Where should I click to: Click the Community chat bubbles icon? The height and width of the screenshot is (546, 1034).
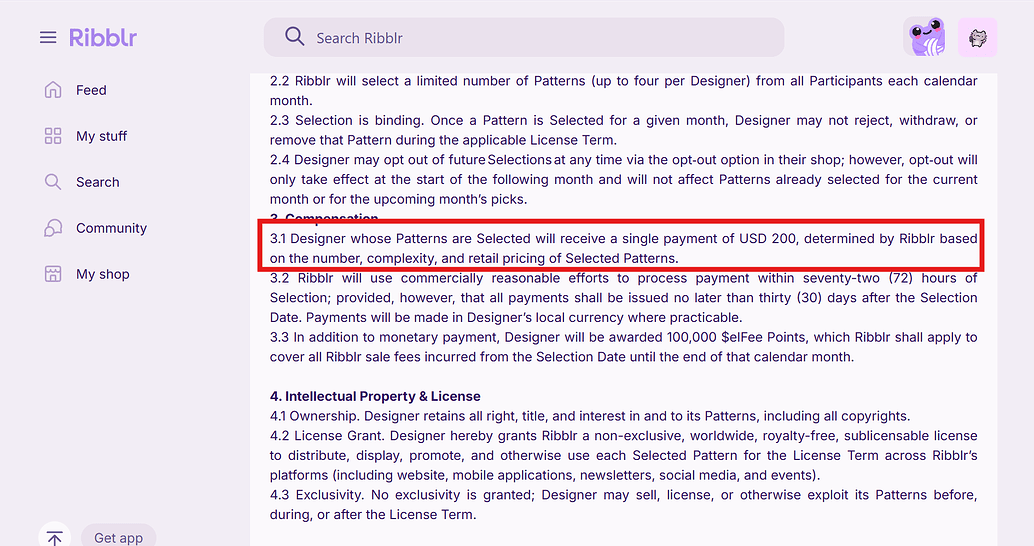point(53,228)
